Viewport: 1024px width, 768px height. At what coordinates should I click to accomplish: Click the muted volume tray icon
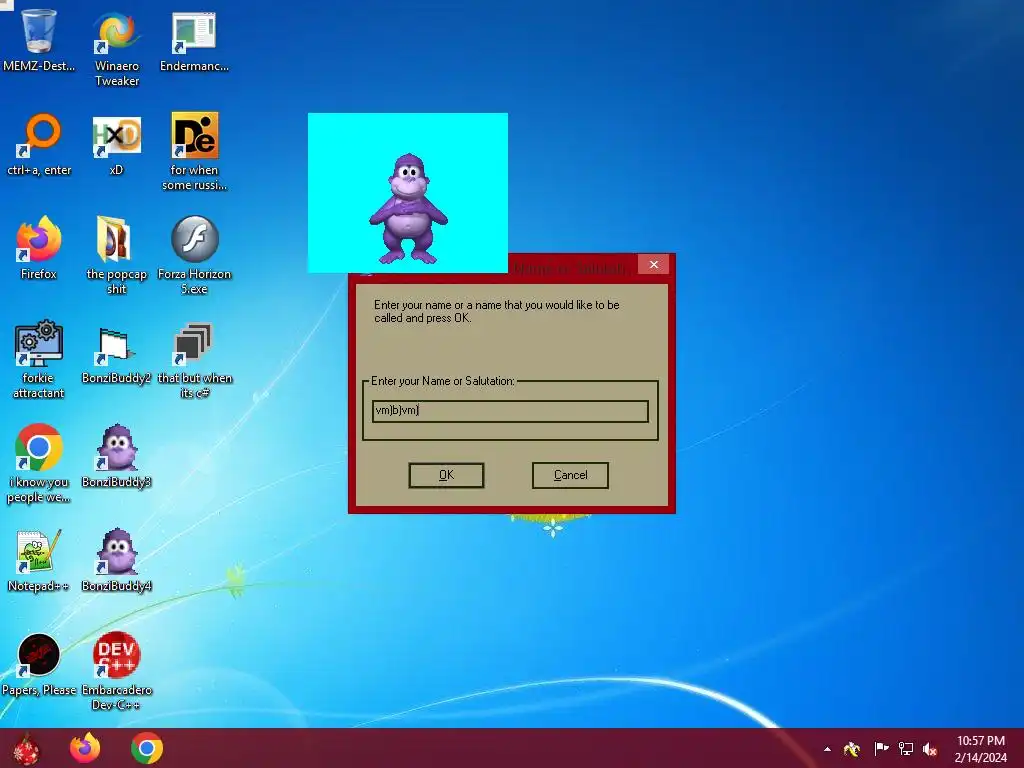tap(930, 749)
